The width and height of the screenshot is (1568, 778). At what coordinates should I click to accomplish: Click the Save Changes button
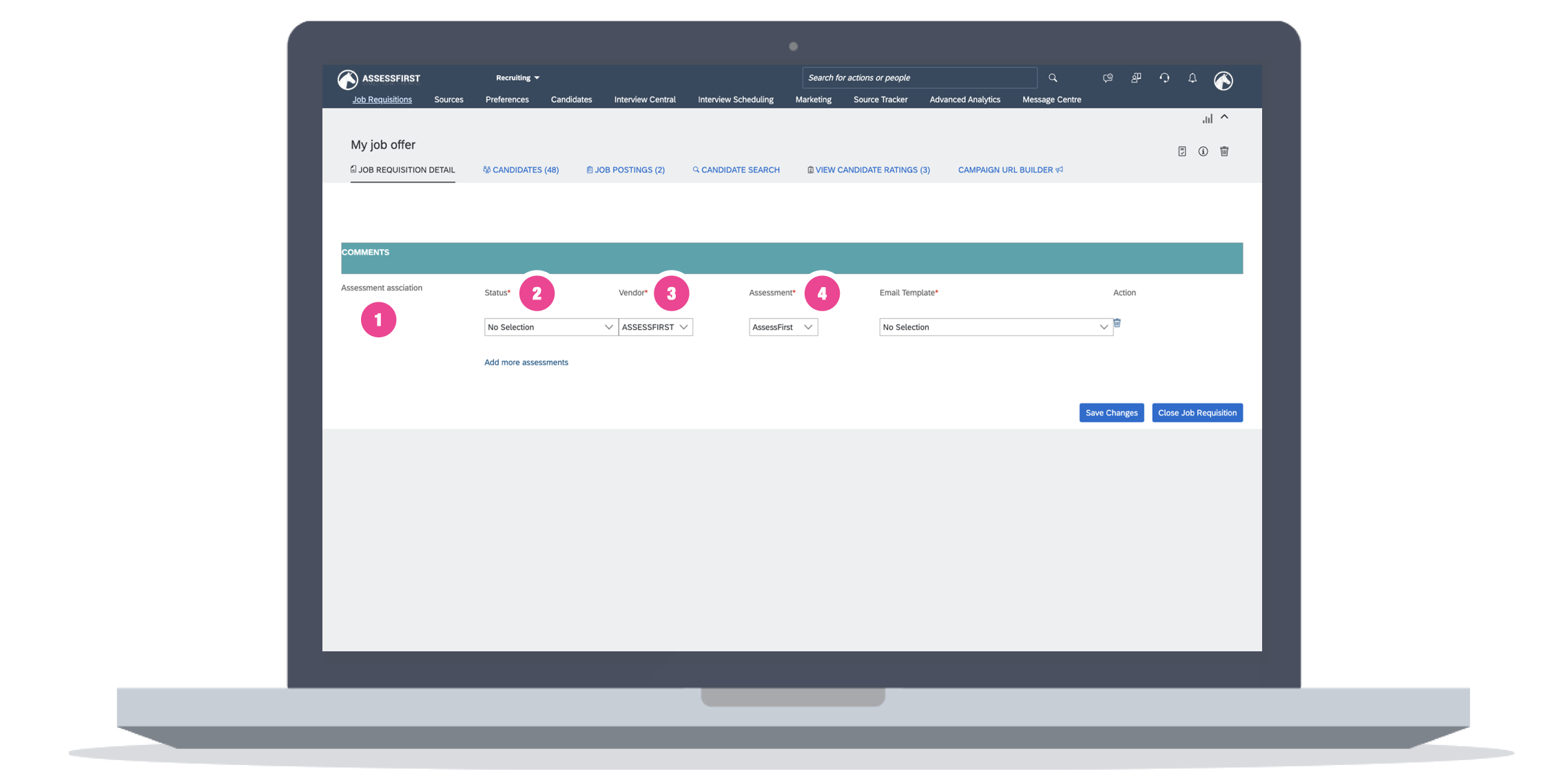coord(1111,413)
